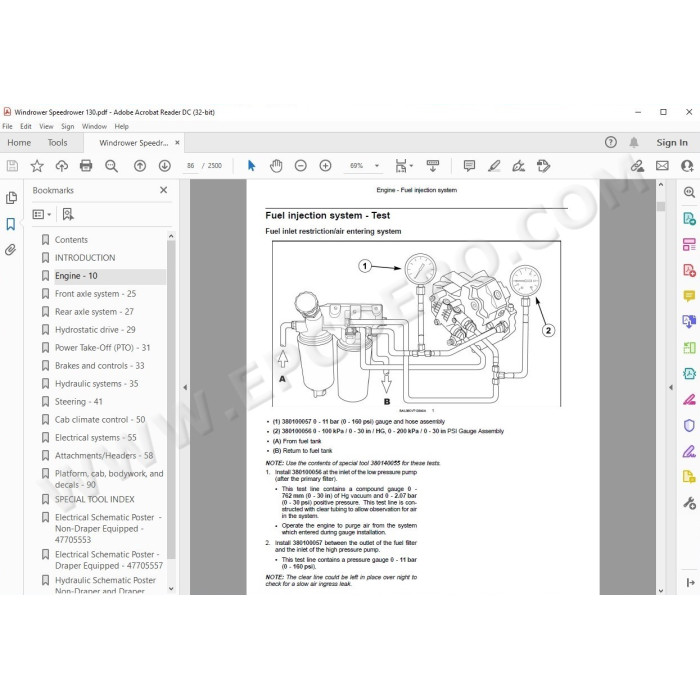Send file by email envelope
This screenshot has height=700, width=700.
662,166
